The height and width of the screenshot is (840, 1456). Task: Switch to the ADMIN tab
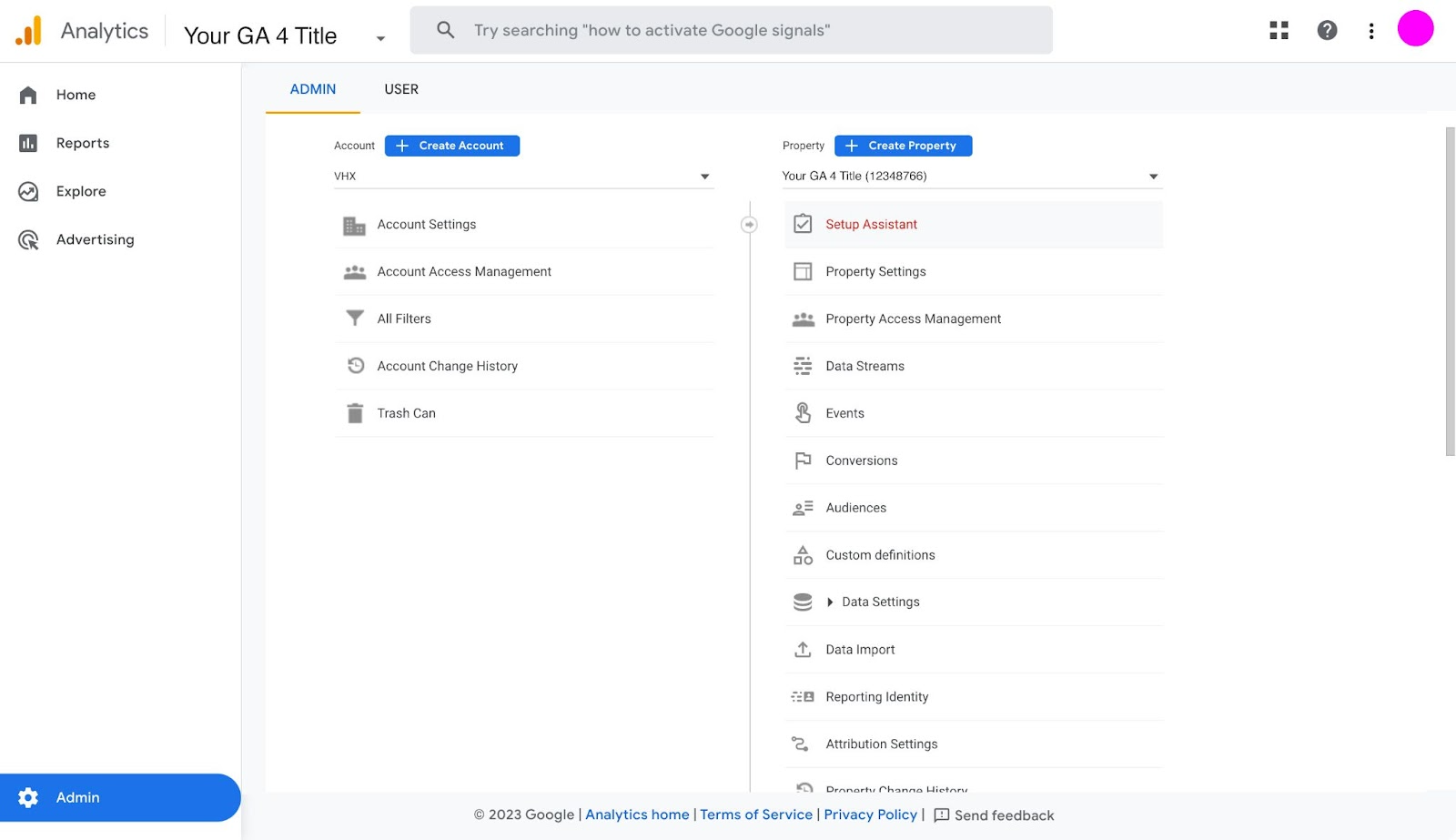(313, 89)
